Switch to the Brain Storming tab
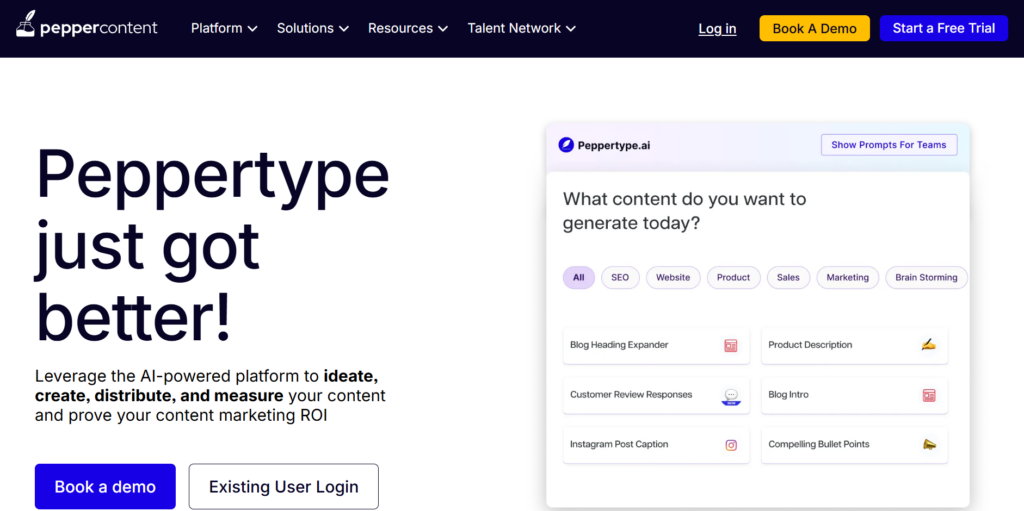The width and height of the screenshot is (1024, 511). (925, 278)
